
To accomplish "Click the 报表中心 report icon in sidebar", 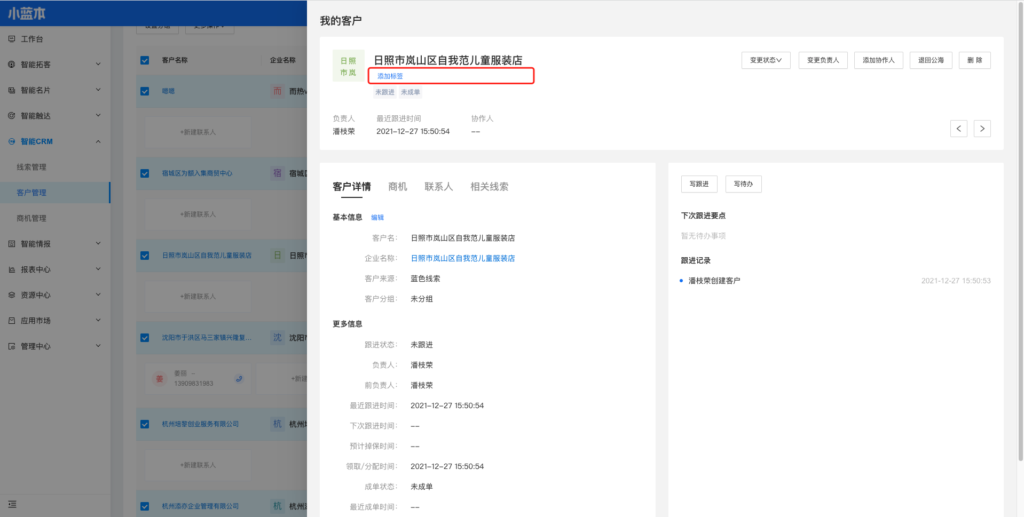I will click(12, 269).
